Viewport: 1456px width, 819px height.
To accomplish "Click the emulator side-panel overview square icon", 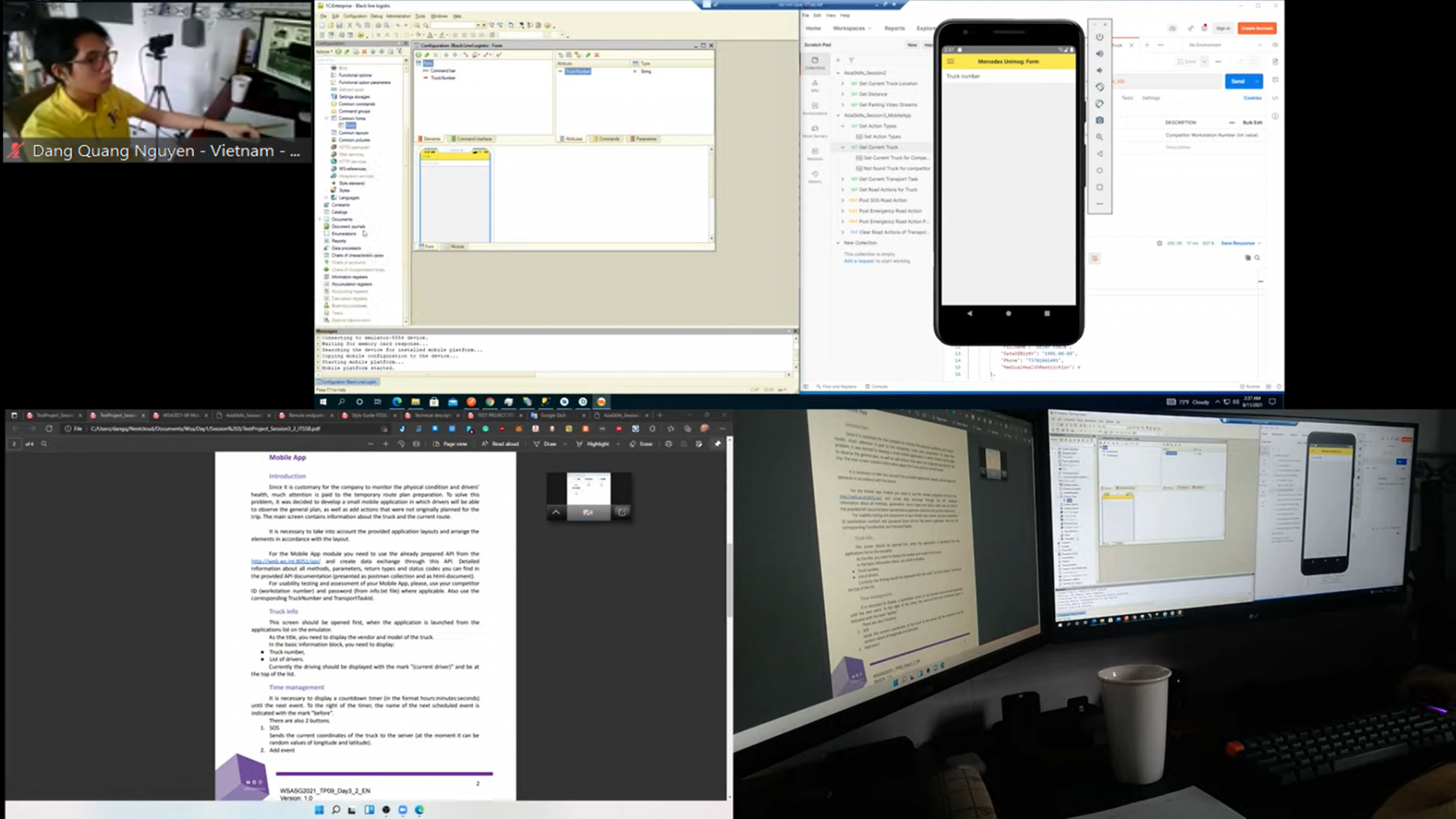I will pos(1099,187).
